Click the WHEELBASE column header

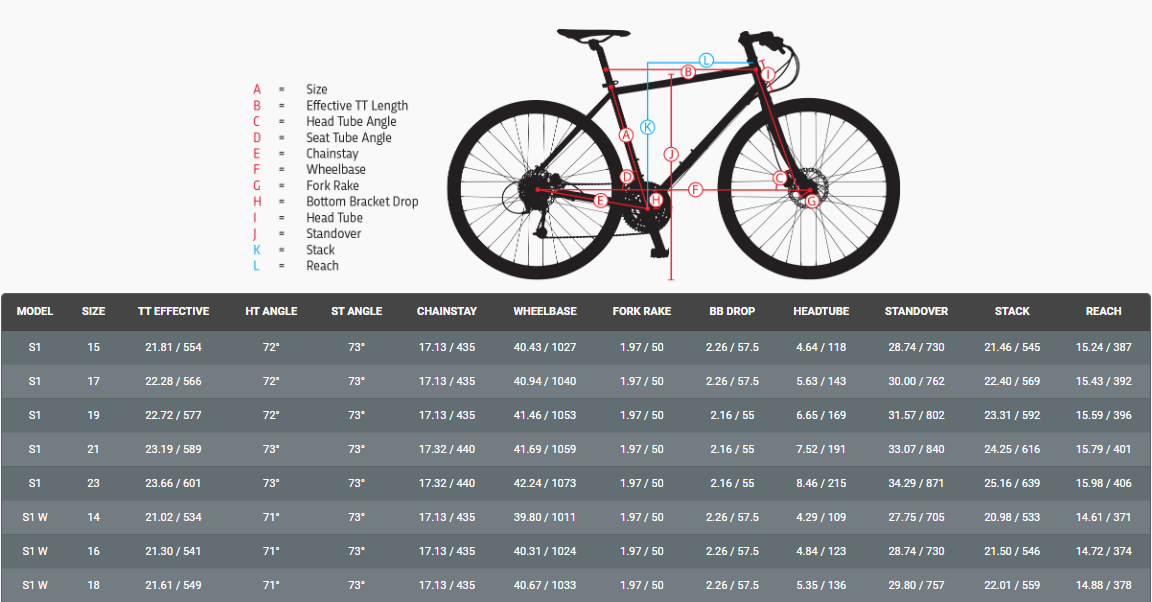[x=545, y=311]
